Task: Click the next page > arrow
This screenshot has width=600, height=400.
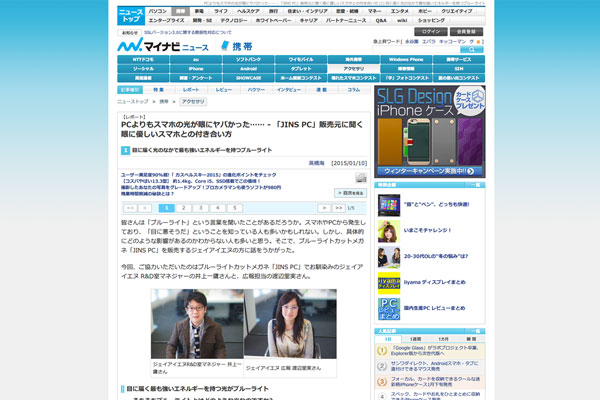Action: point(324,208)
